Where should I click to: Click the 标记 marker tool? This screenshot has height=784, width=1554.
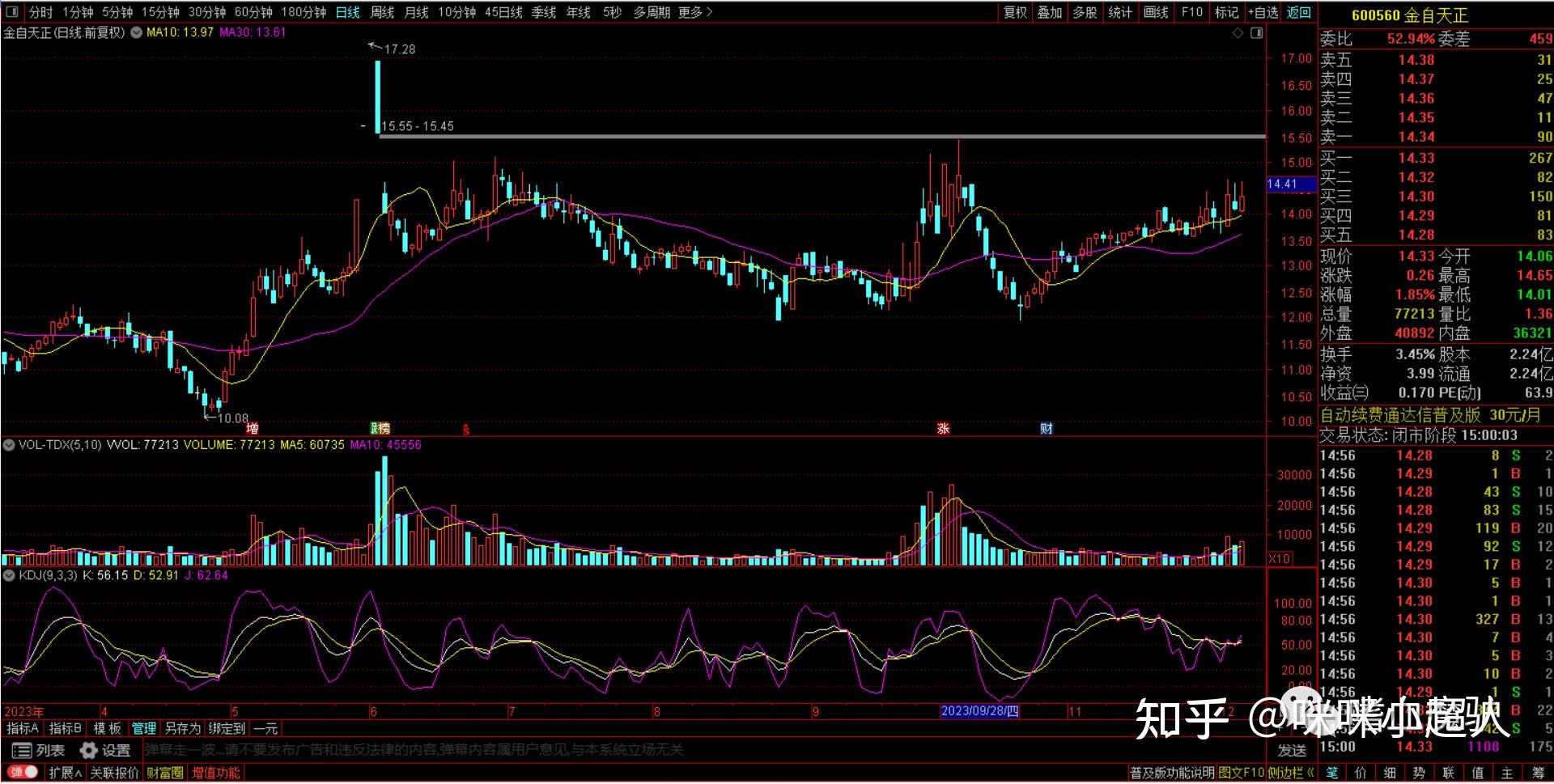coord(1226,13)
